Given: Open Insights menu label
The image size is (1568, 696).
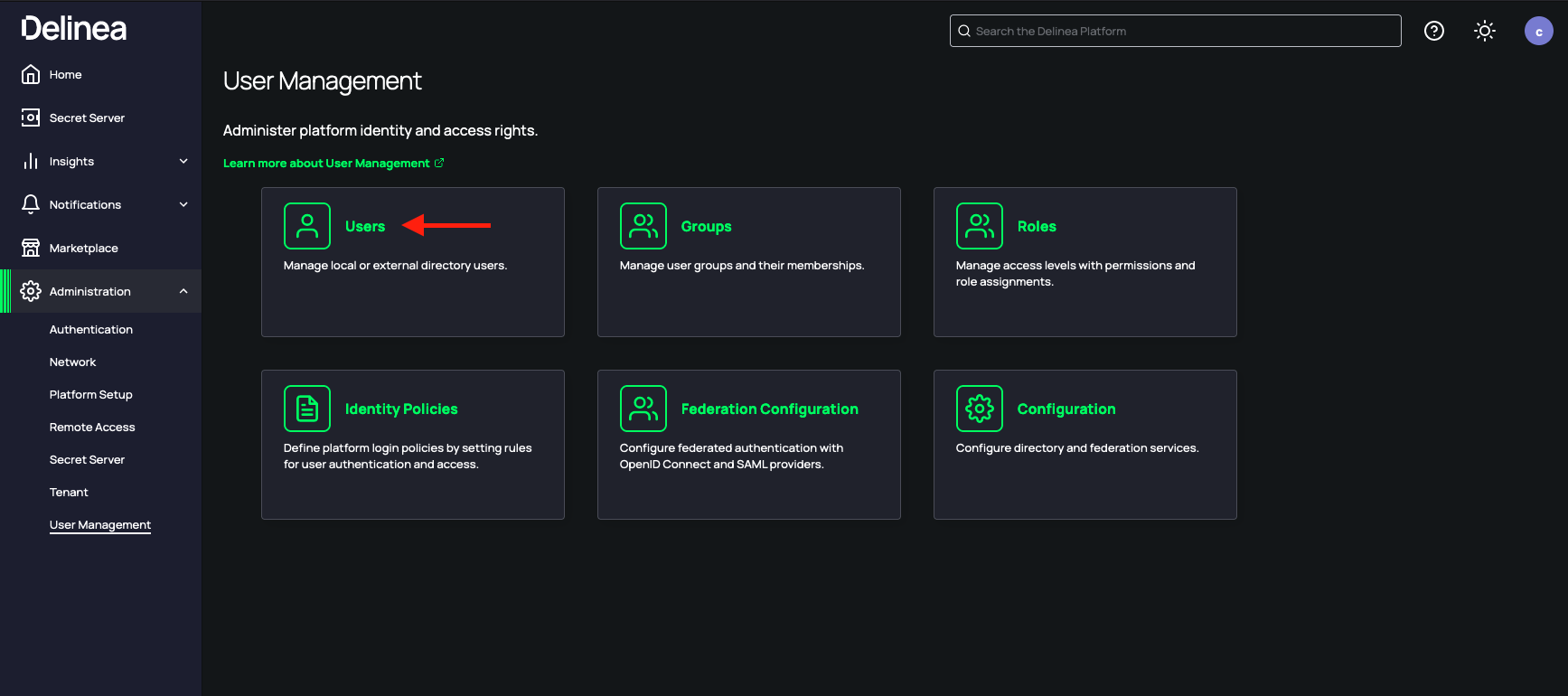Looking at the screenshot, I should [71, 162].
